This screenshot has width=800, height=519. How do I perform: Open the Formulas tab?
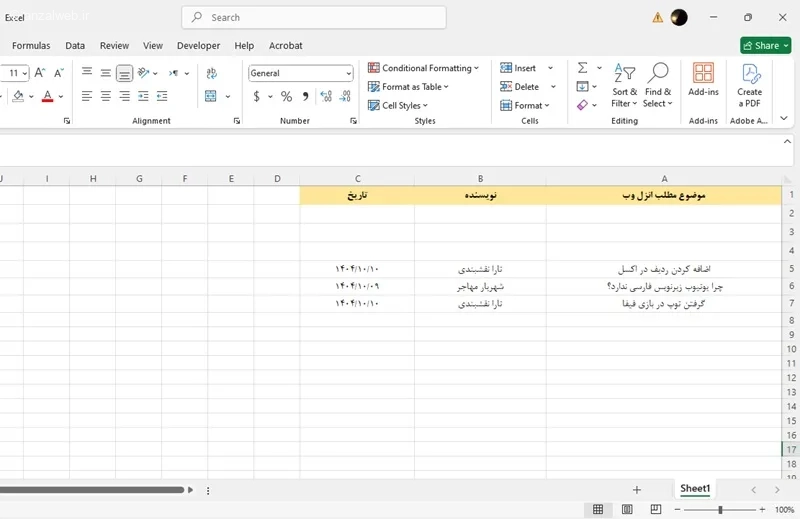click(x=31, y=45)
